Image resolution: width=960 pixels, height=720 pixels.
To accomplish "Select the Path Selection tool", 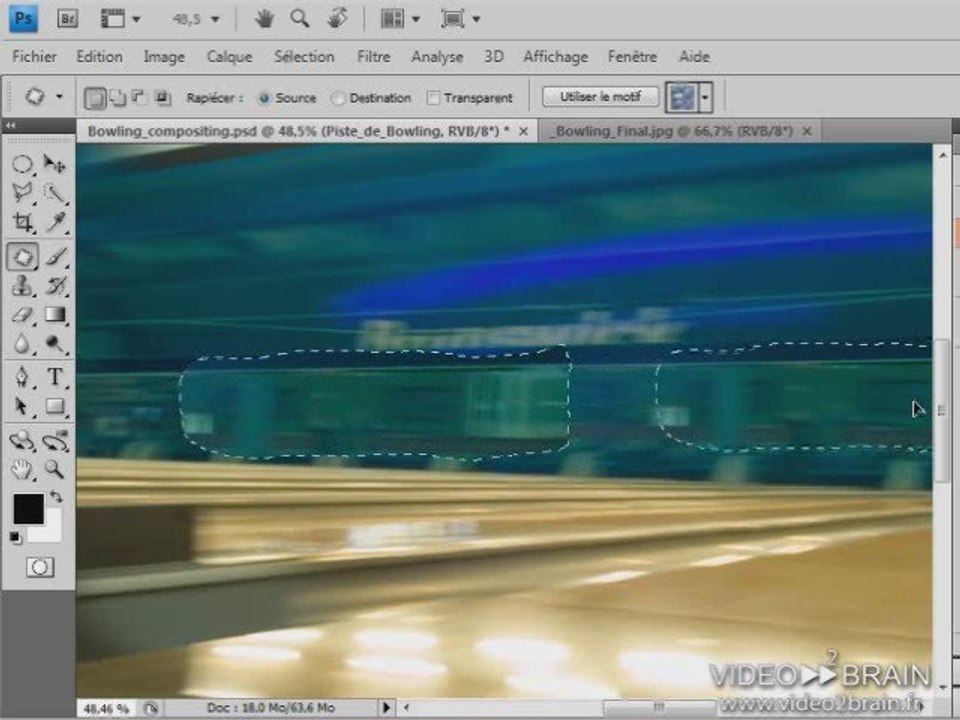I will (23, 406).
